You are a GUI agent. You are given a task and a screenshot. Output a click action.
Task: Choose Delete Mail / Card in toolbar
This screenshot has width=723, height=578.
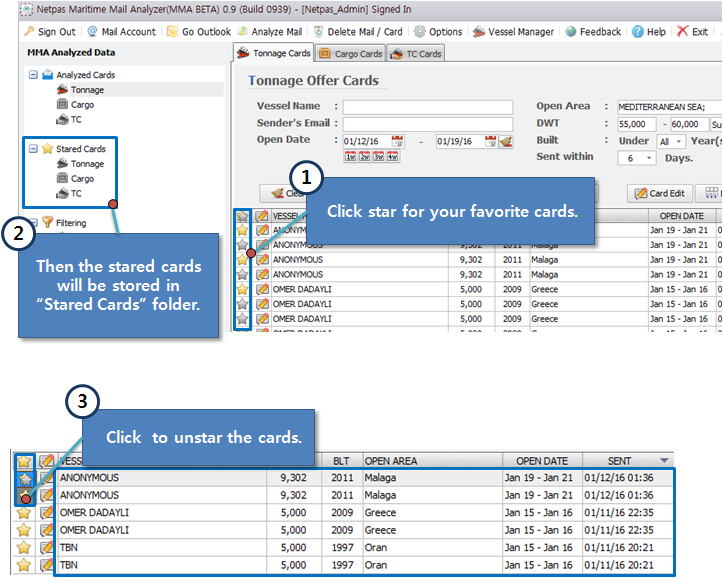(358, 32)
